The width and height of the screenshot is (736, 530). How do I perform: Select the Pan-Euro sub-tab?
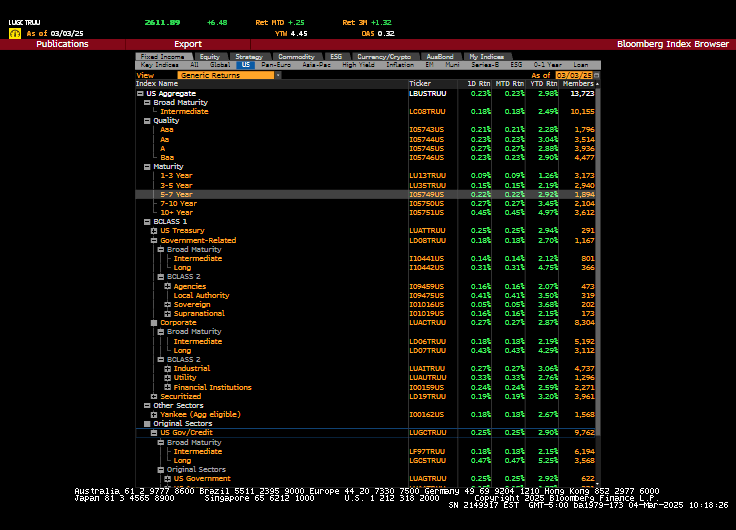(x=276, y=65)
